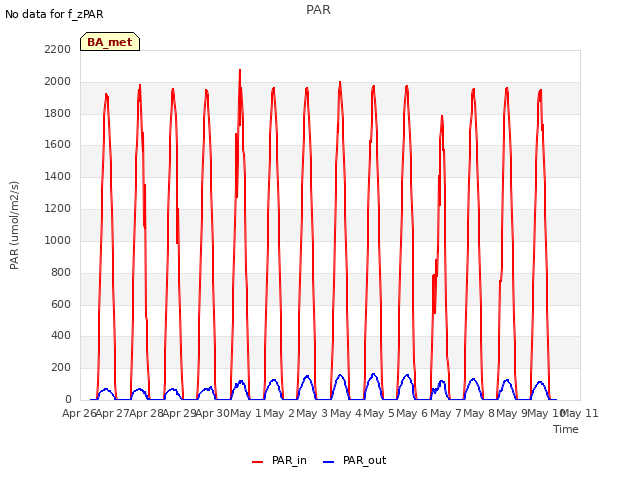Click the PAR (umol/m2/s) axis title
This screenshot has width=640, height=480.
[14, 225]
